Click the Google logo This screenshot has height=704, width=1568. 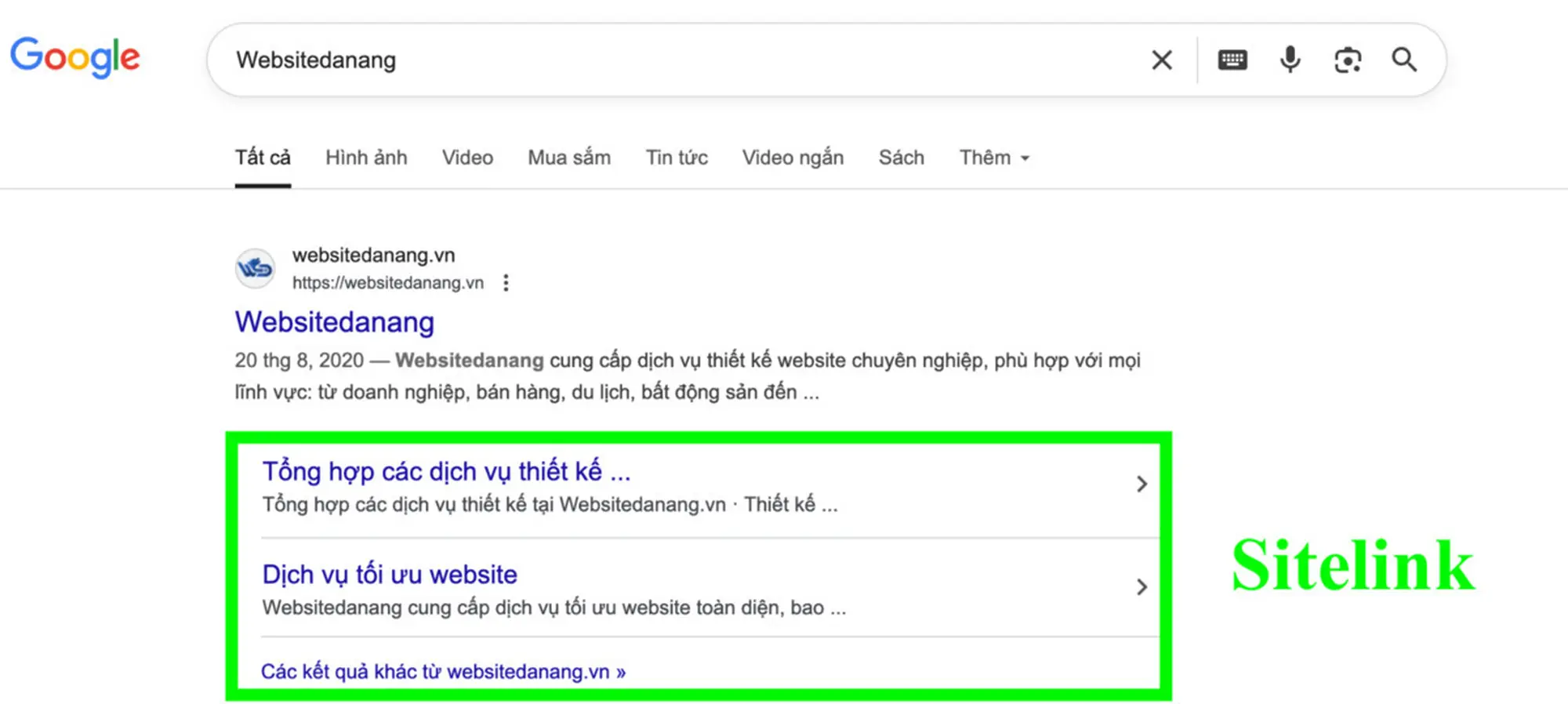(x=75, y=58)
